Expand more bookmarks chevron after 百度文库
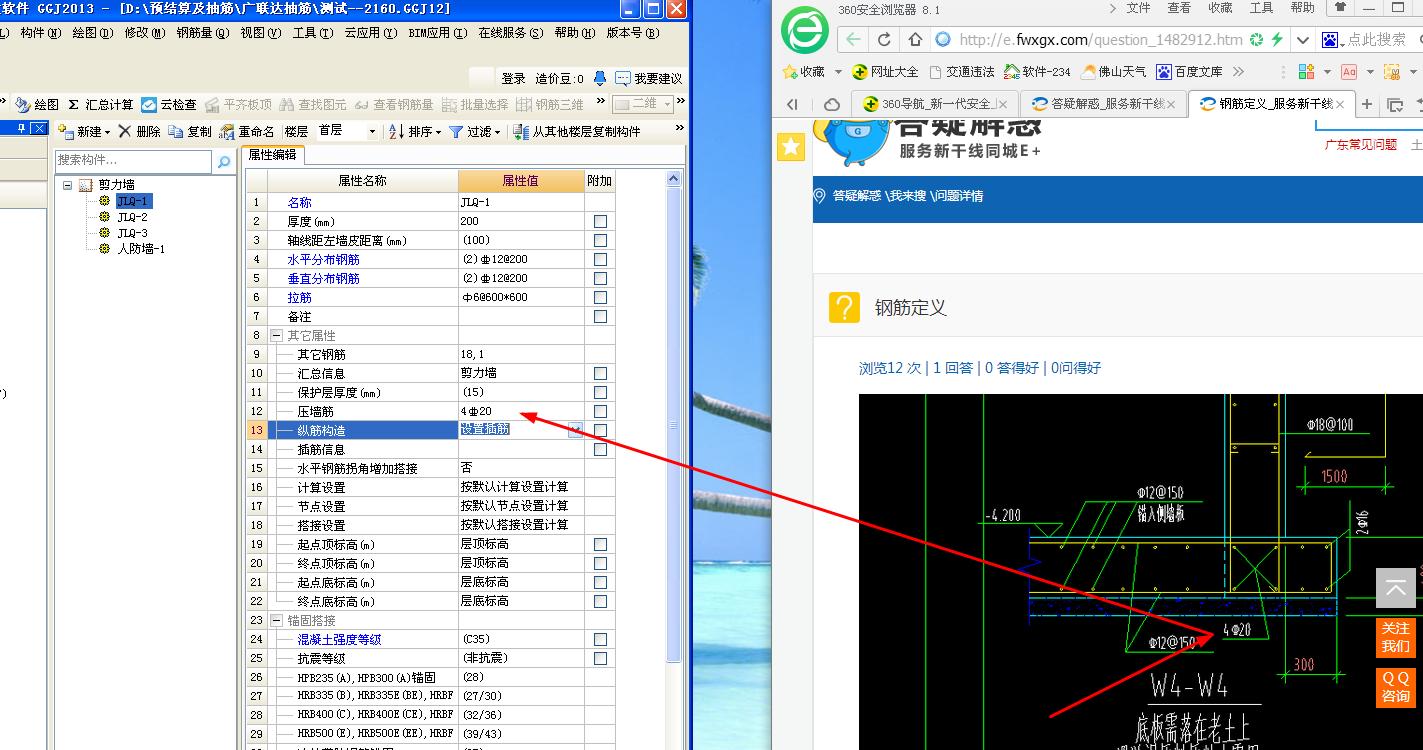This screenshot has width=1423, height=750. click(1238, 72)
